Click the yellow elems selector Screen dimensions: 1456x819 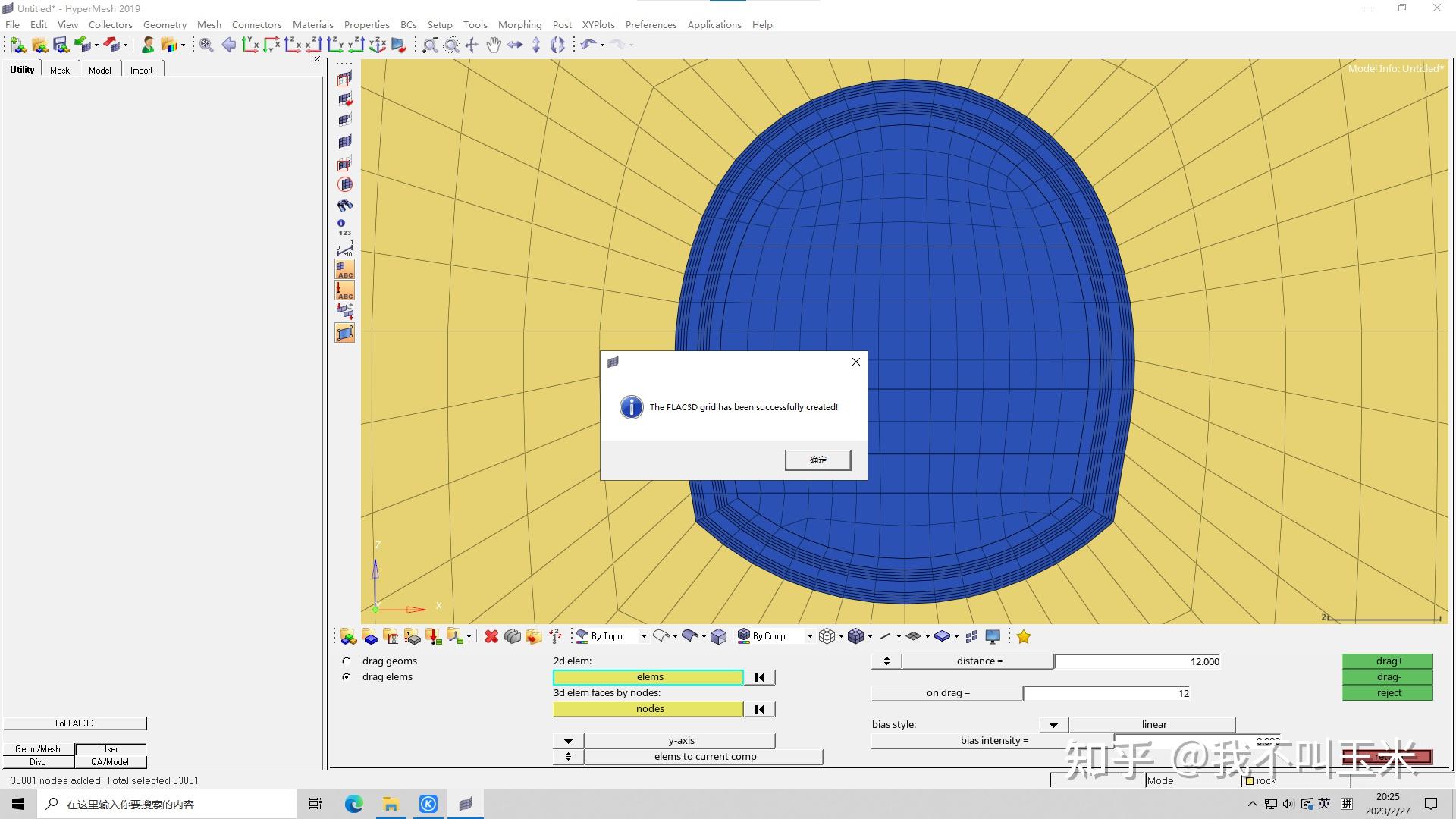648,676
